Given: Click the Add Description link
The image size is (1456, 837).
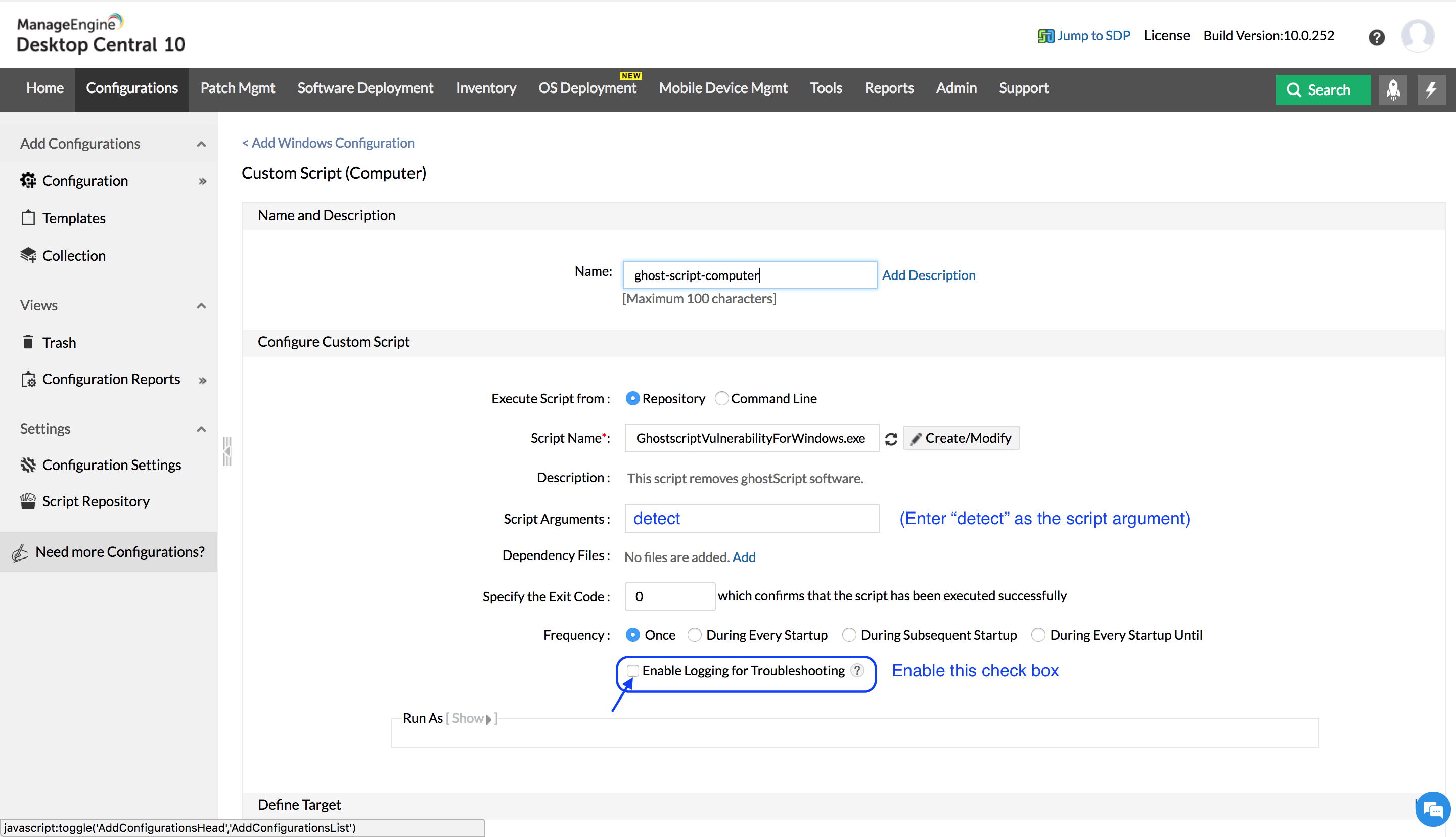Looking at the screenshot, I should (928, 275).
